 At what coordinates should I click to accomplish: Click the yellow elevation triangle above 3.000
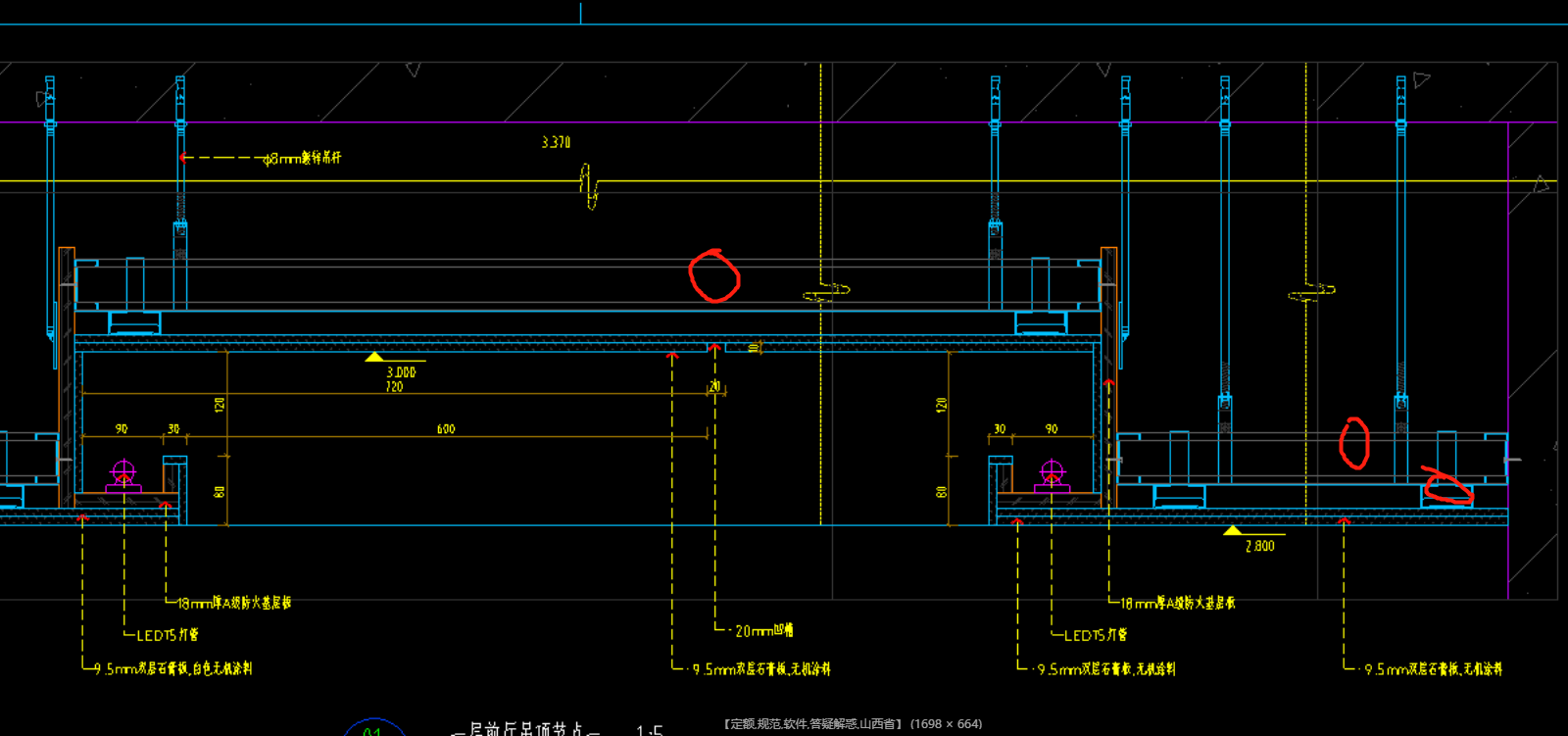374,357
